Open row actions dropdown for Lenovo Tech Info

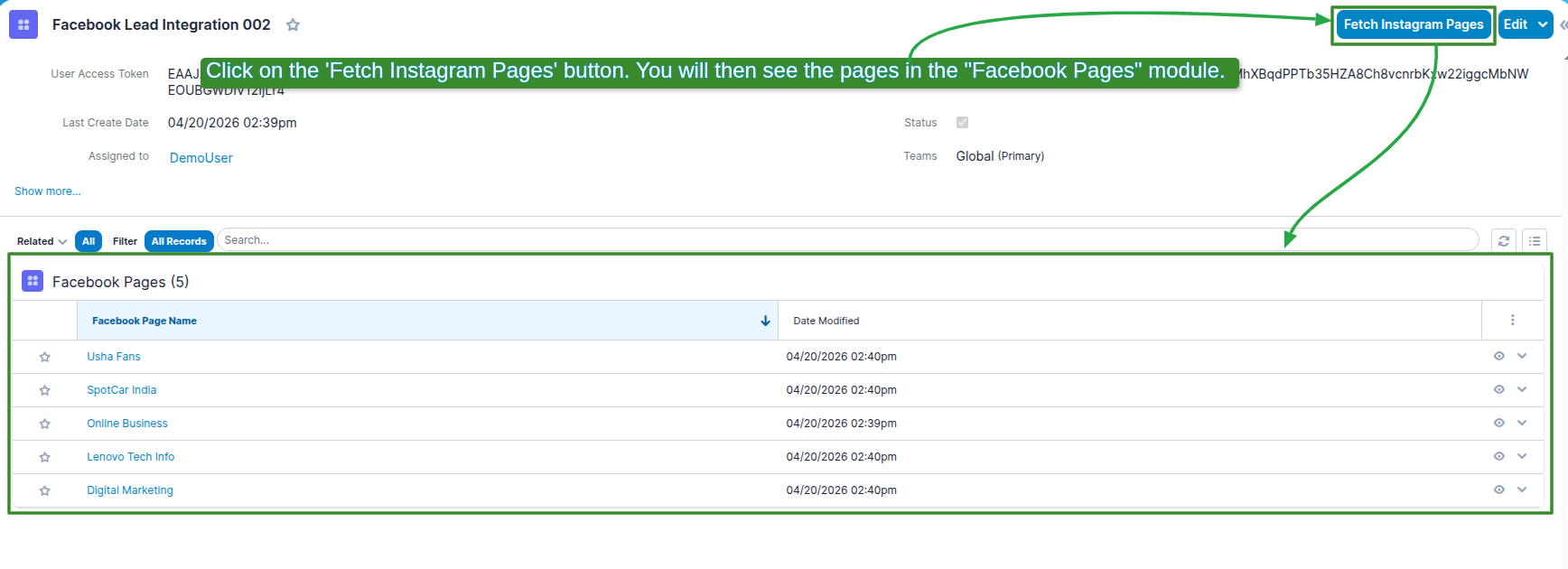click(1522, 456)
